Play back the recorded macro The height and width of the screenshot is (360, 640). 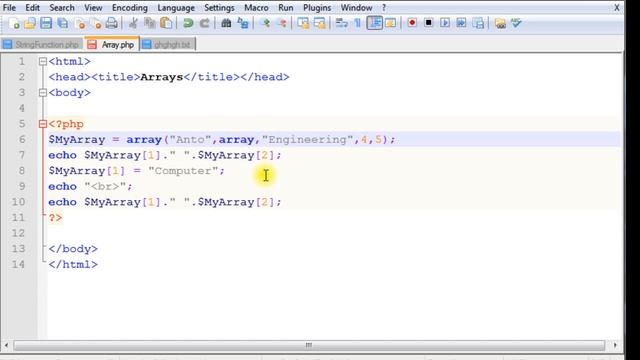445,23
